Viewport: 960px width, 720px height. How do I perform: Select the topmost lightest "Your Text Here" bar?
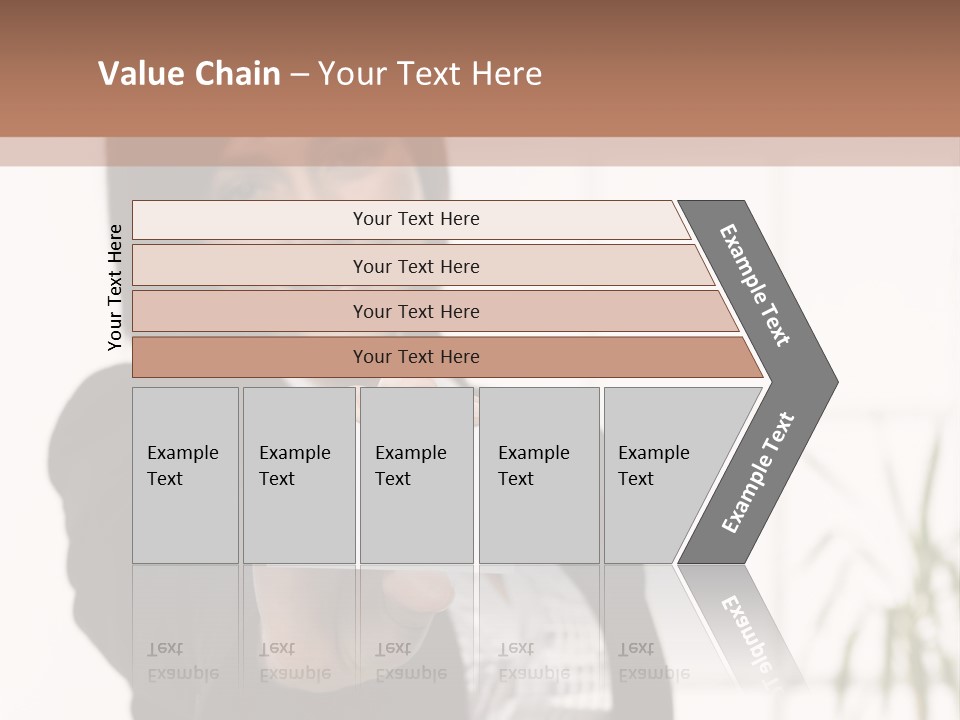point(415,219)
